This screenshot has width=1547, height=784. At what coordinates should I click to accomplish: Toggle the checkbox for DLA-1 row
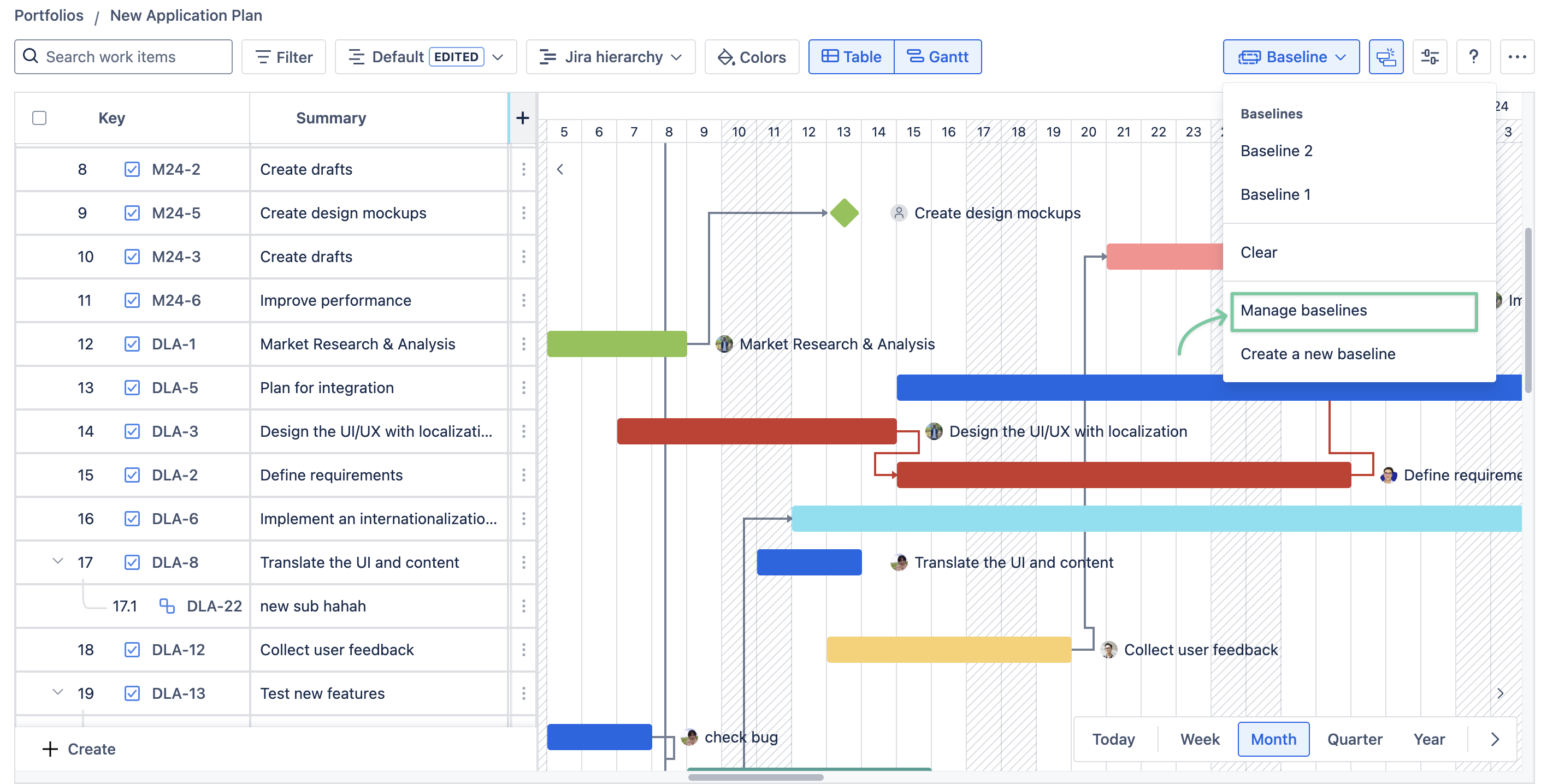point(132,344)
